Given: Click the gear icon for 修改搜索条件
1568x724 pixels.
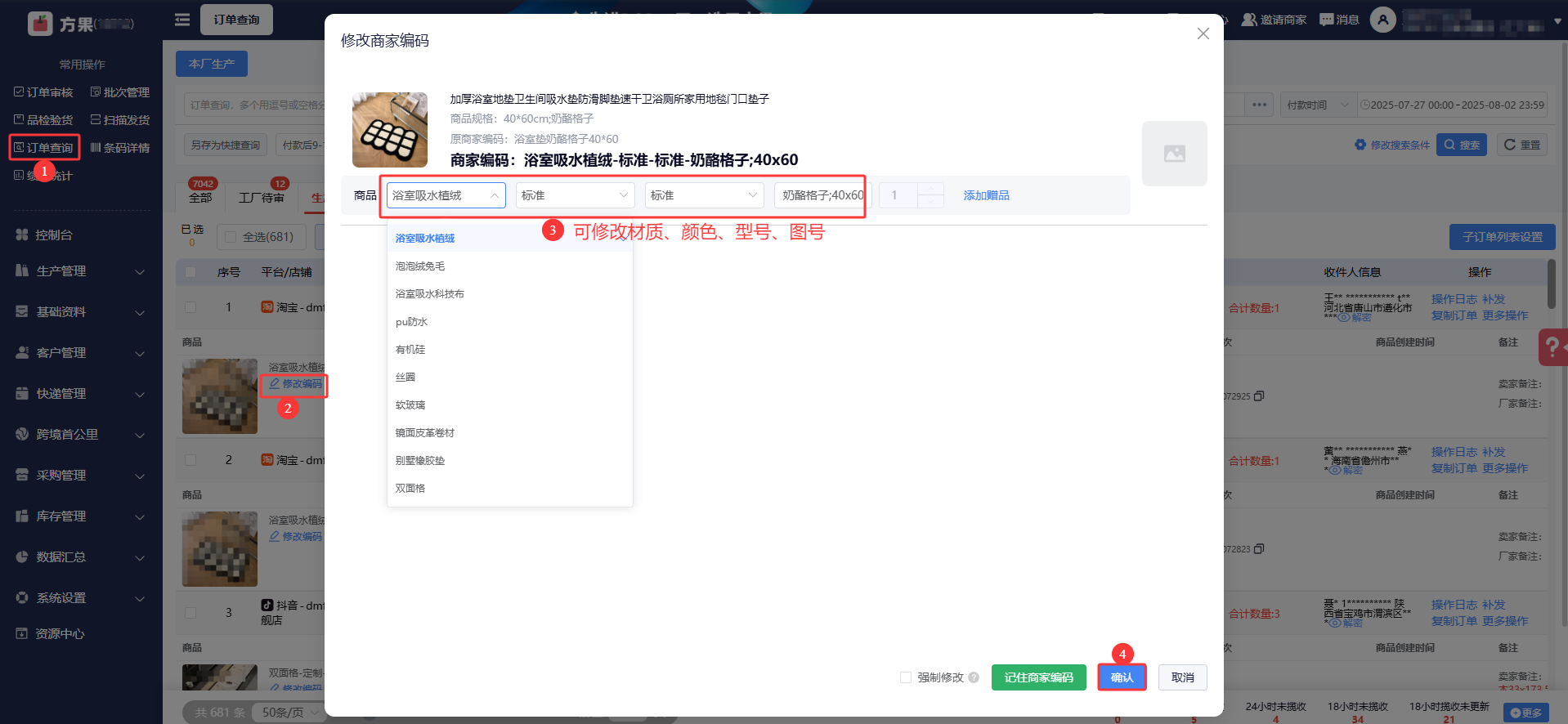Looking at the screenshot, I should (1360, 145).
